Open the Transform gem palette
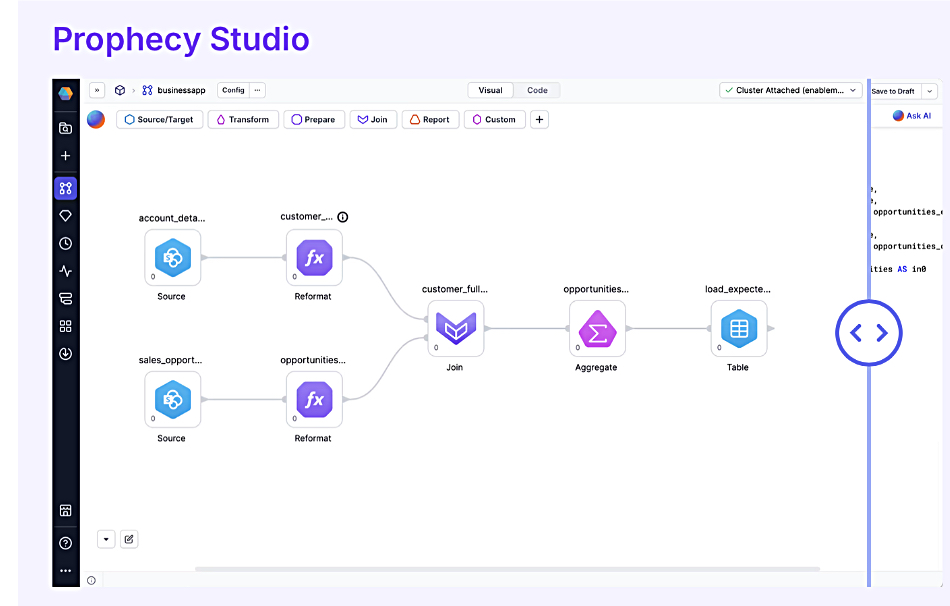Viewport: 950px width, 606px height. click(243, 119)
